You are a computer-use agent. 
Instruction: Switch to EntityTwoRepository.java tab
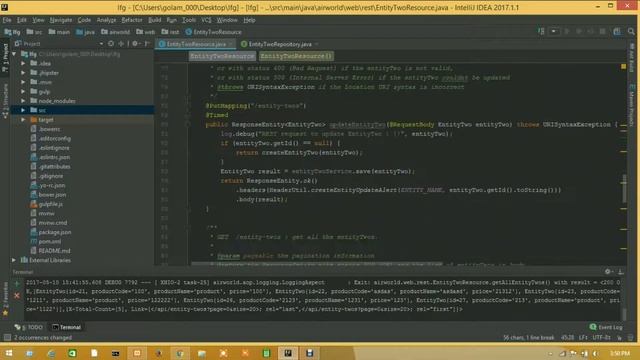click(280, 44)
